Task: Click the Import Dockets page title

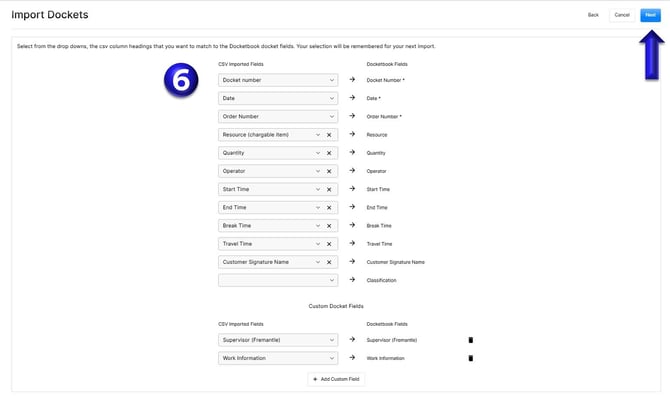Action: (50, 15)
